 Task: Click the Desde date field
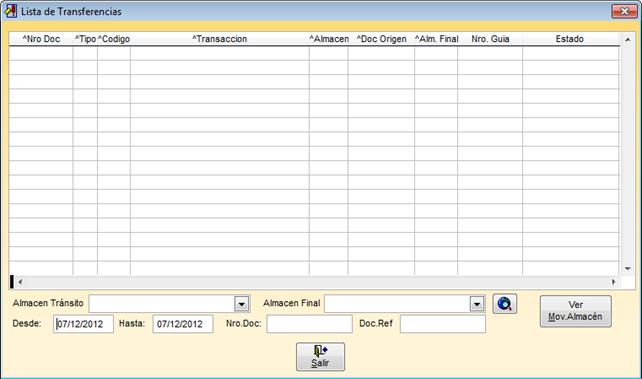(x=83, y=324)
